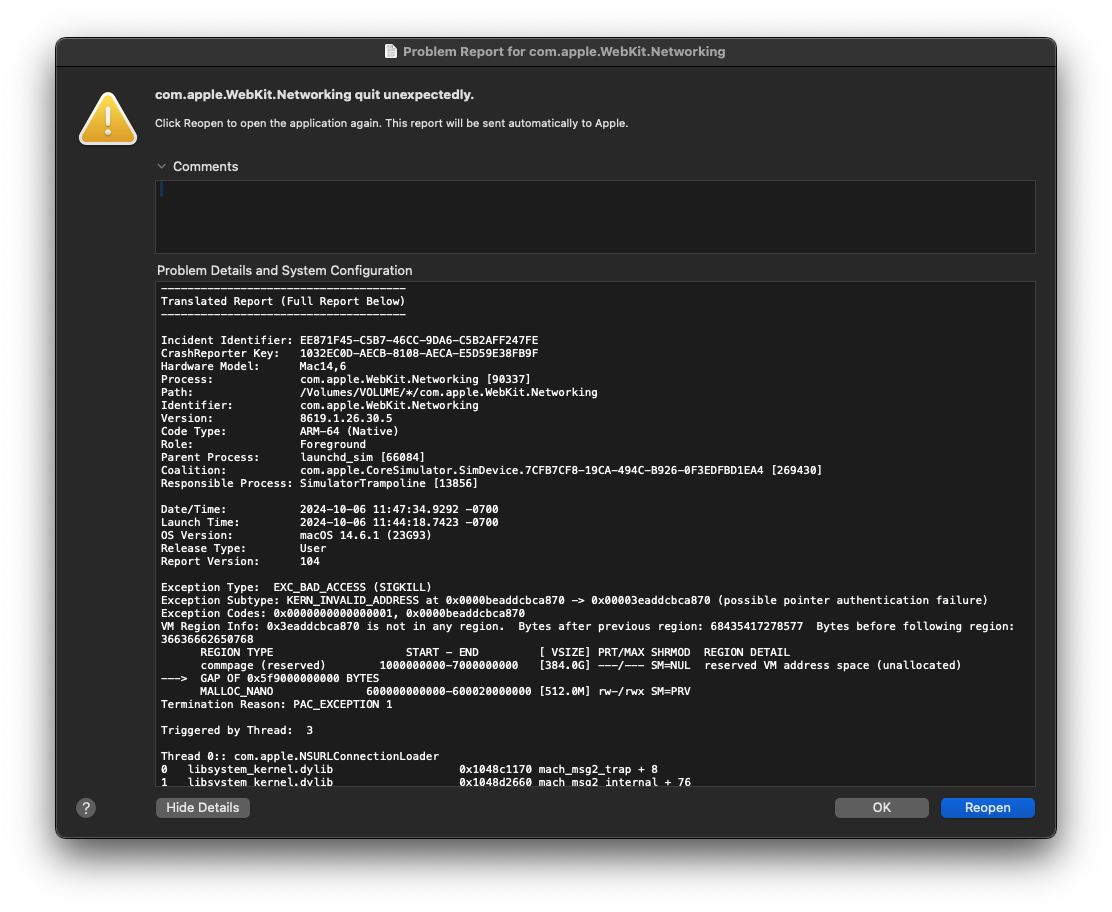Click Parent Process launchd_sim [66084]
Image resolution: width=1112 pixels, height=912 pixels.
362,457
